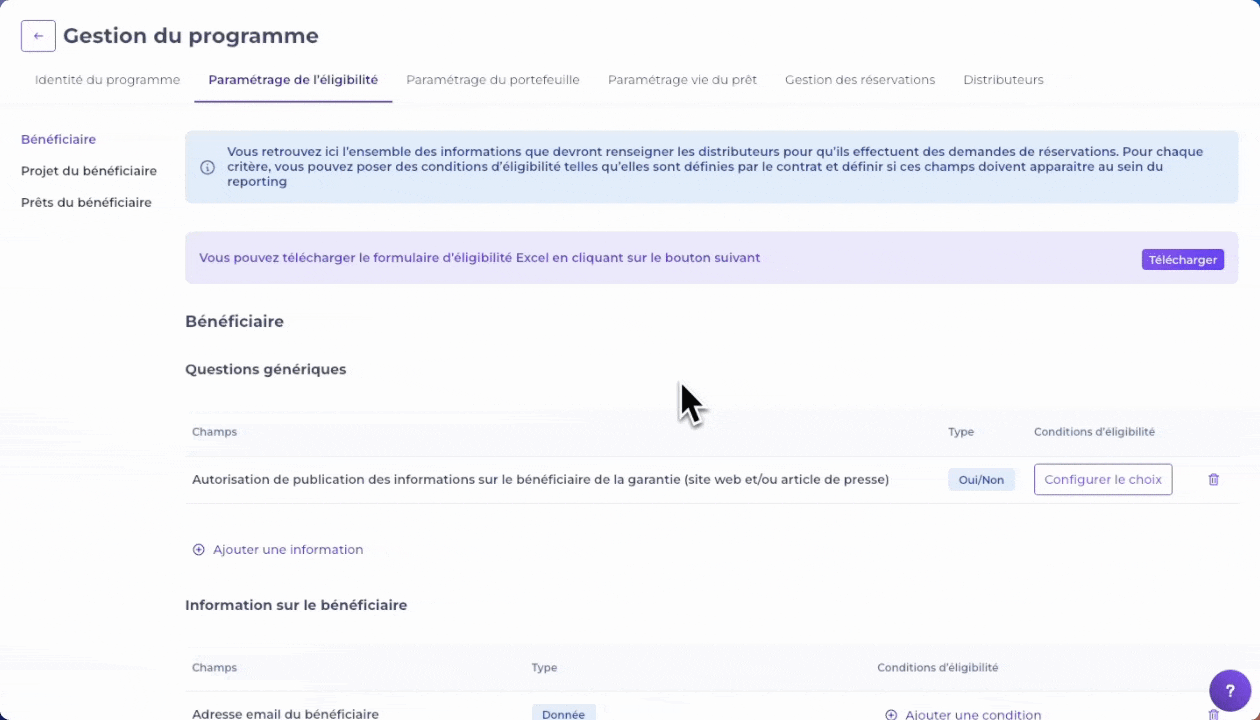Image resolution: width=1260 pixels, height=720 pixels.
Task: Delete the Adresse email du bénéficiaire row
Action: (1213, 714)
